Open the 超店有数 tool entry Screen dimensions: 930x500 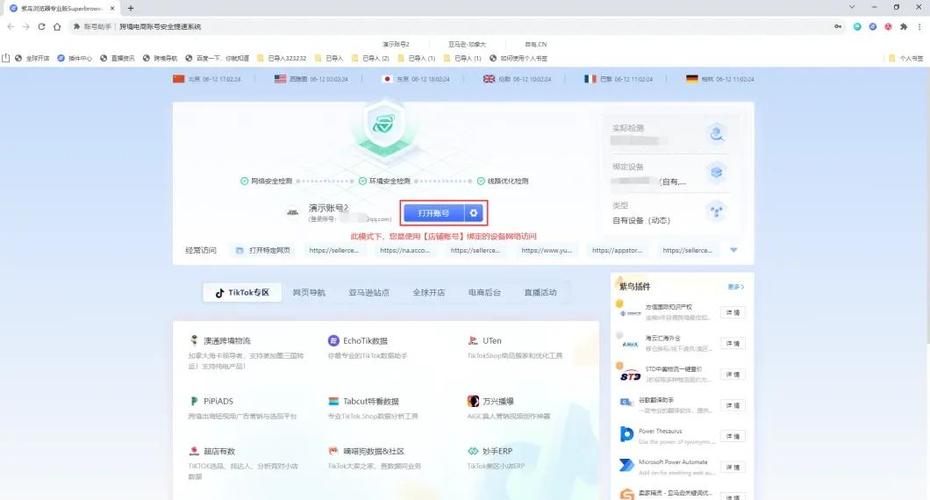pyautogui.click(x=212, y=451)
